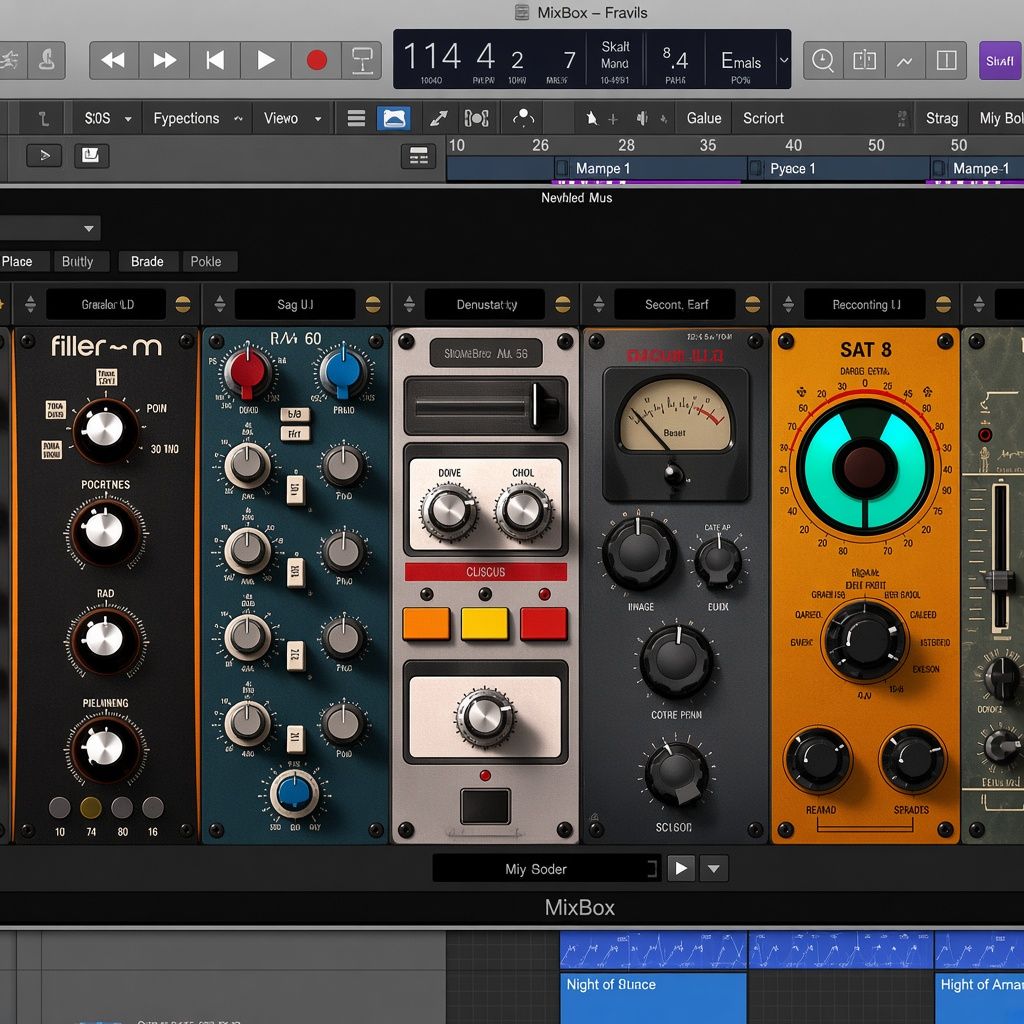Open the list view icon in toolbar
This screenshot has height=1024, width=1024.
356,118
